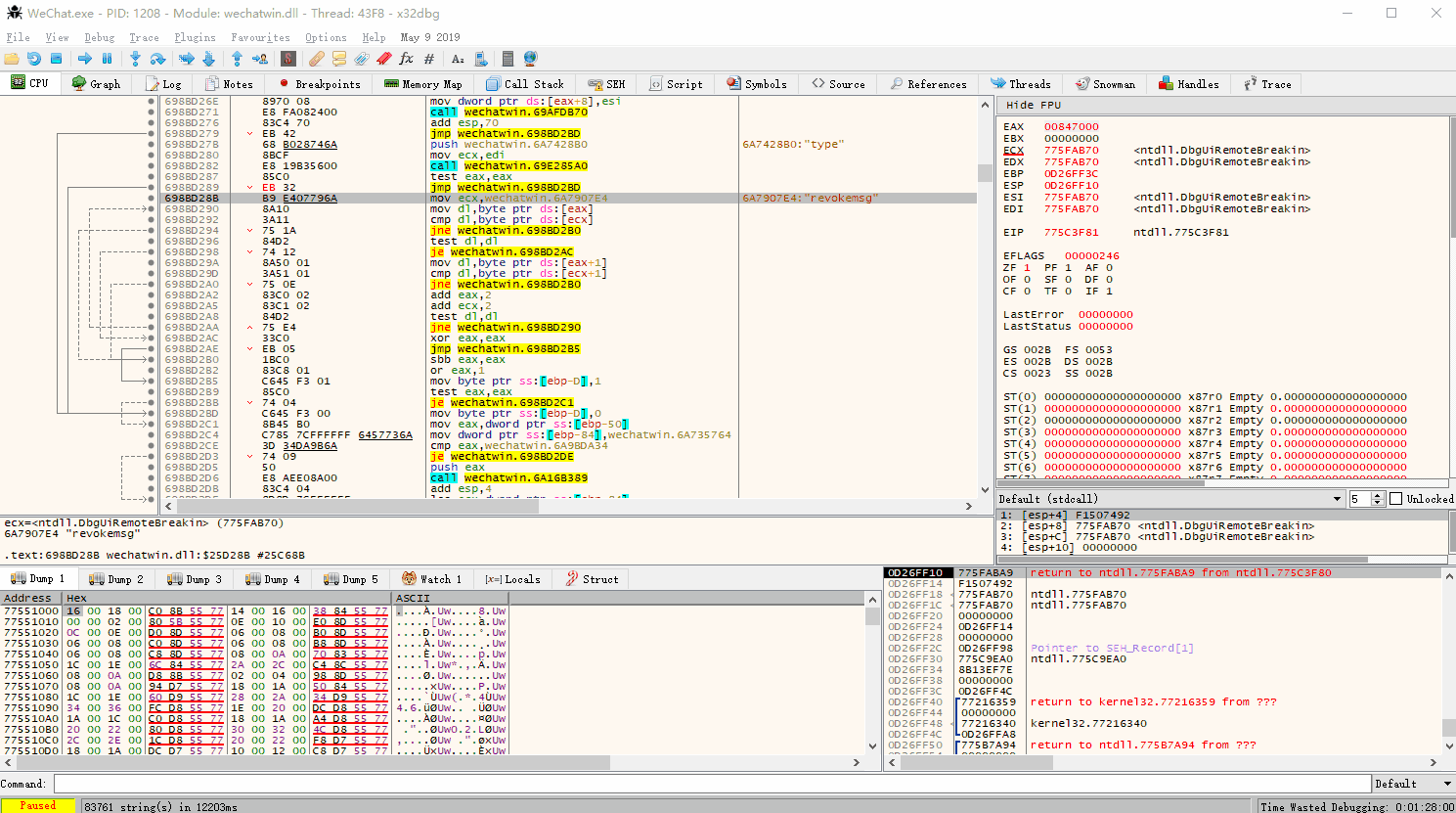
Task: Click the Open file folder icon
Action: pos(12,59)
